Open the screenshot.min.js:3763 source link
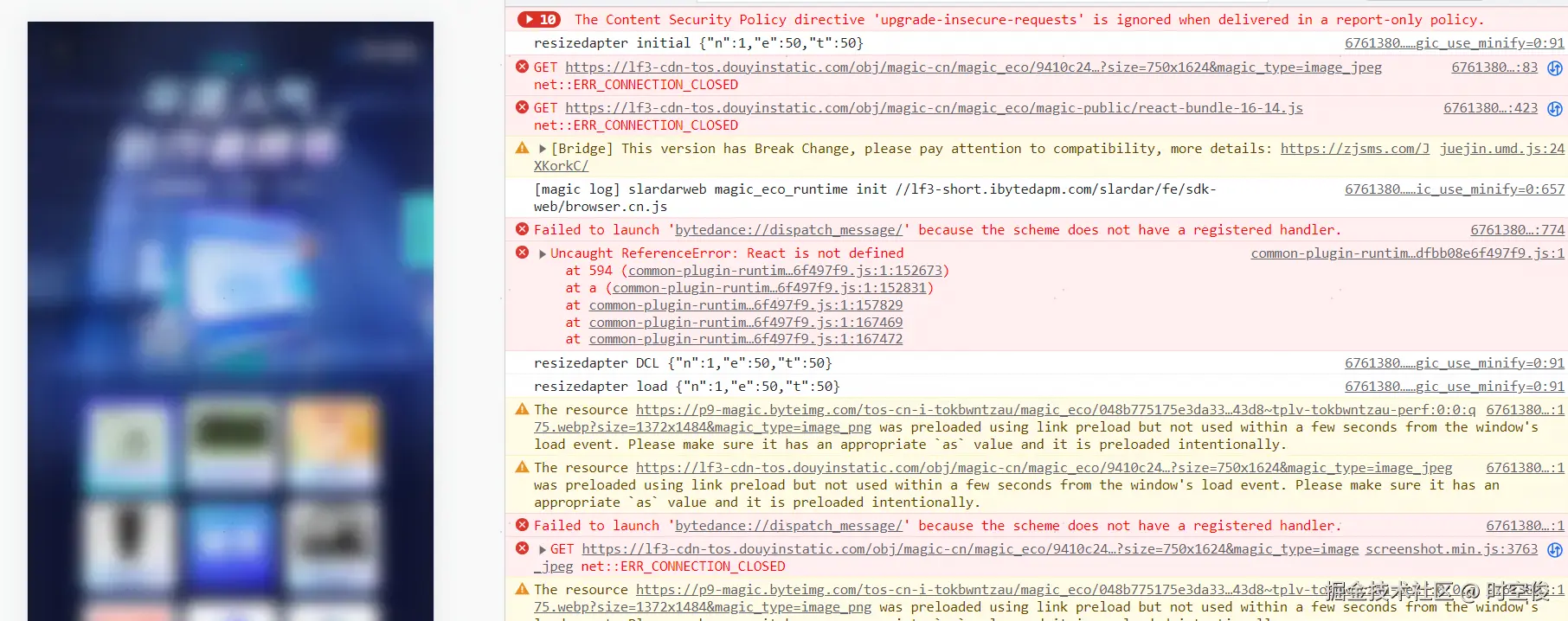 [1451, 549]
